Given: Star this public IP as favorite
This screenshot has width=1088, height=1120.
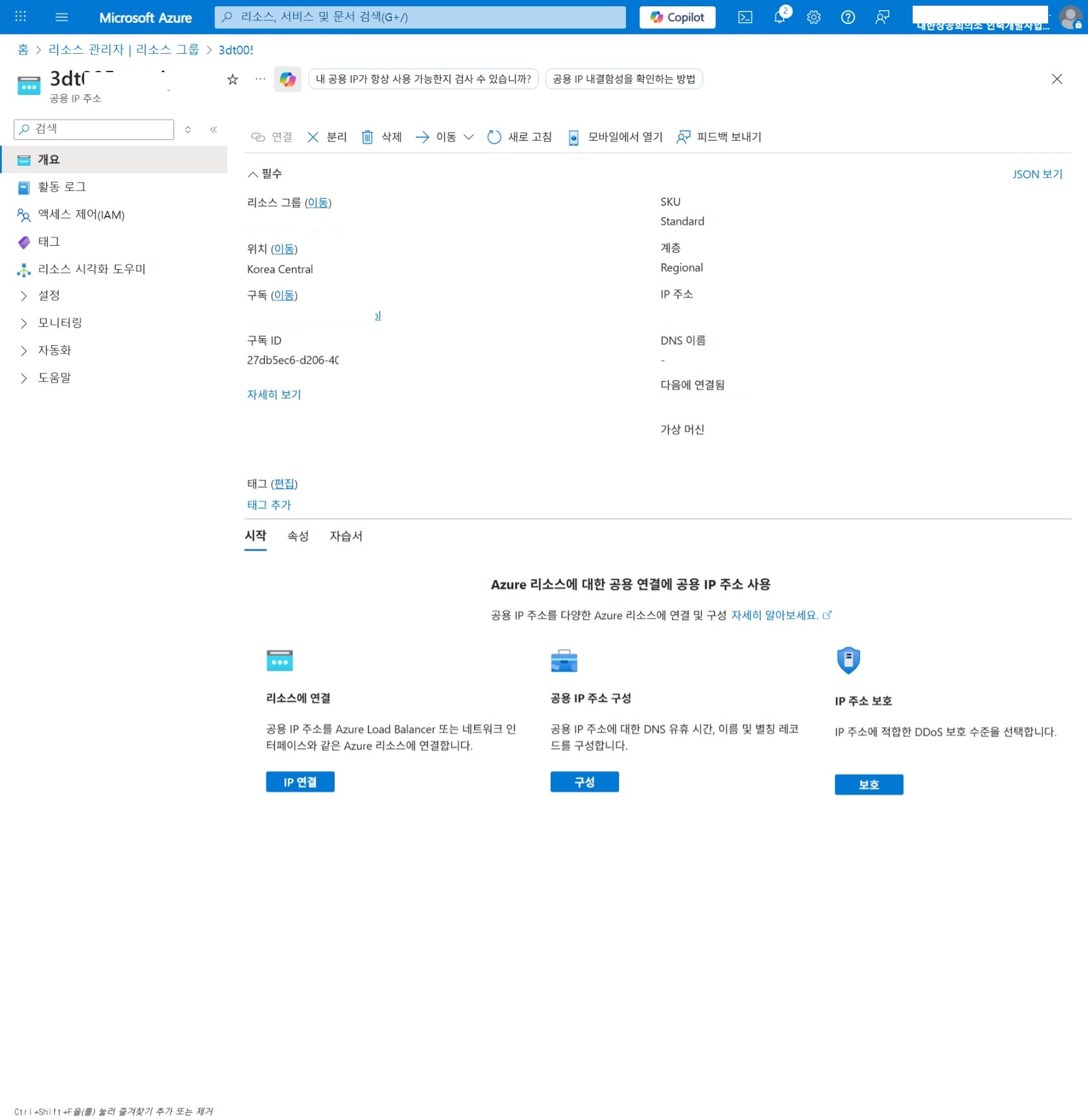Looking at the screenshot, I should point(232,79).
